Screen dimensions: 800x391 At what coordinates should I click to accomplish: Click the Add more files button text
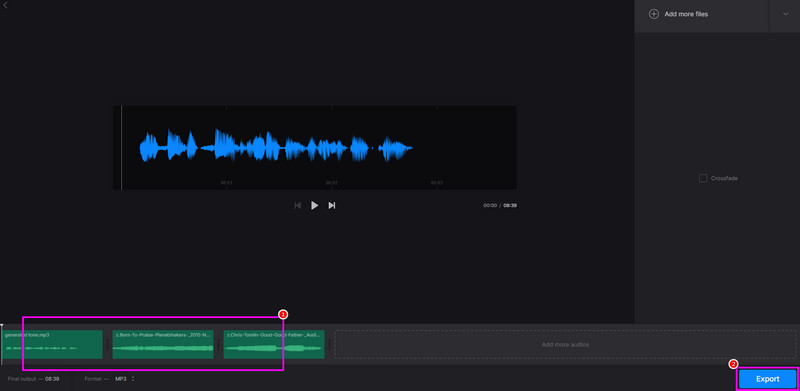(686, 14)
